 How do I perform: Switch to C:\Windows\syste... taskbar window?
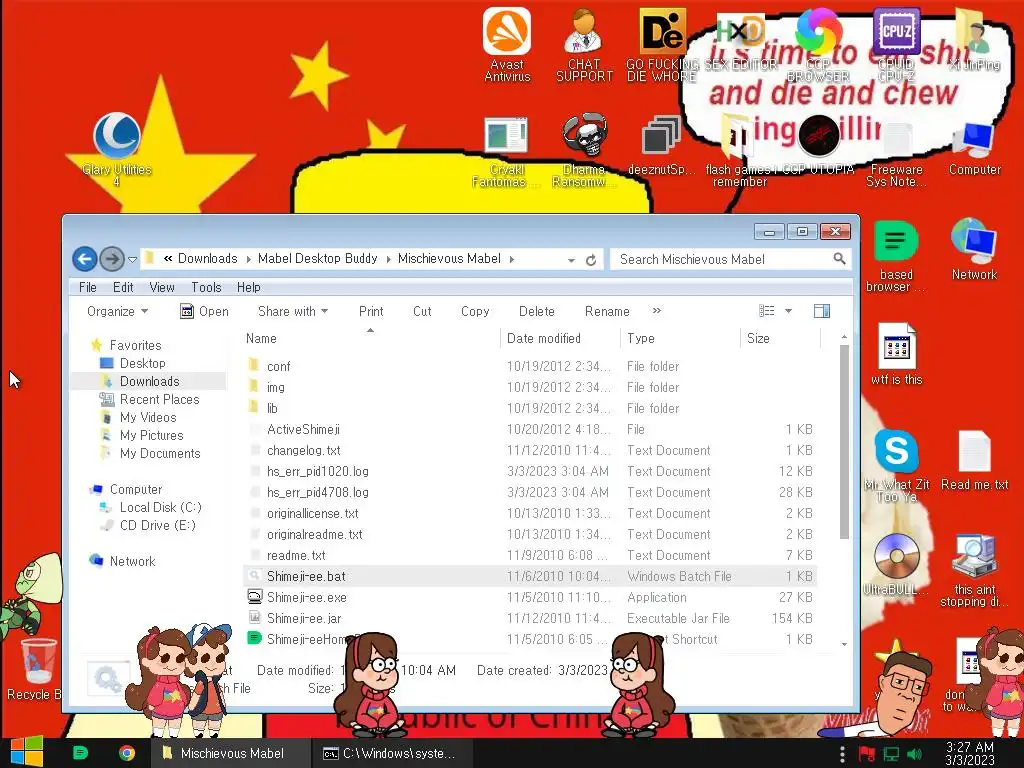pyautogui.click(x=392, y=753)
